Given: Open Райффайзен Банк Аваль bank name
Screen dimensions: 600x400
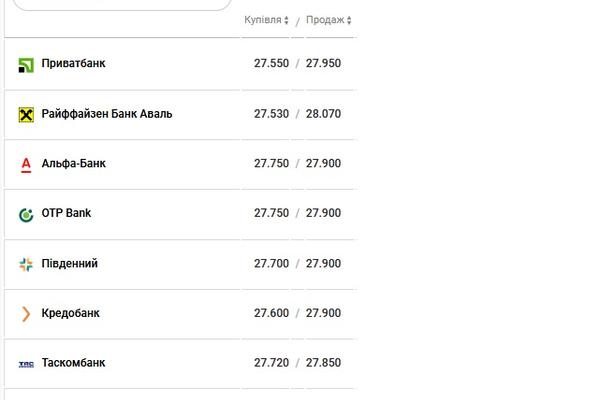Looking at the screenshot, I should (x=107, y=114).
